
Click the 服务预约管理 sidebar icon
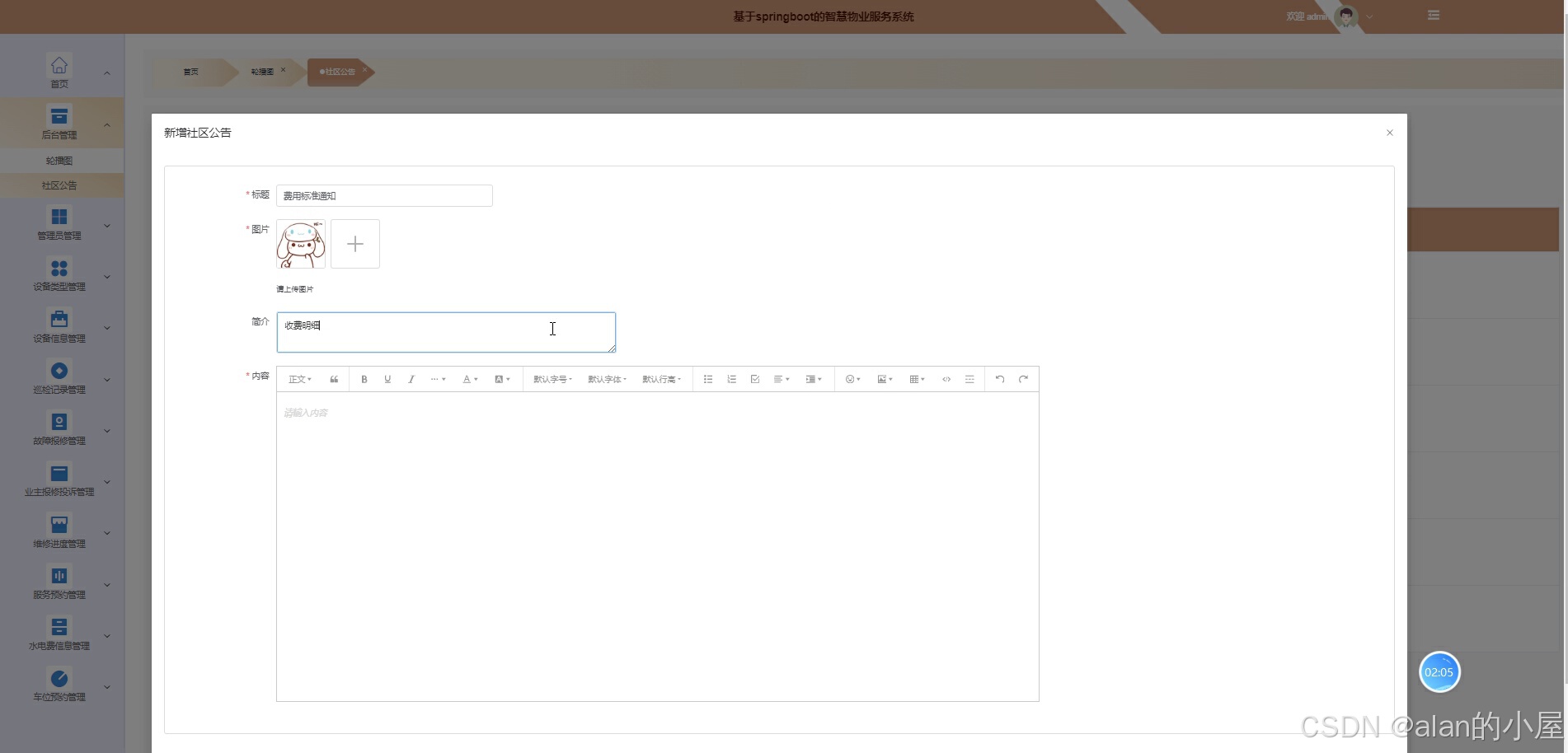[59, 575]
